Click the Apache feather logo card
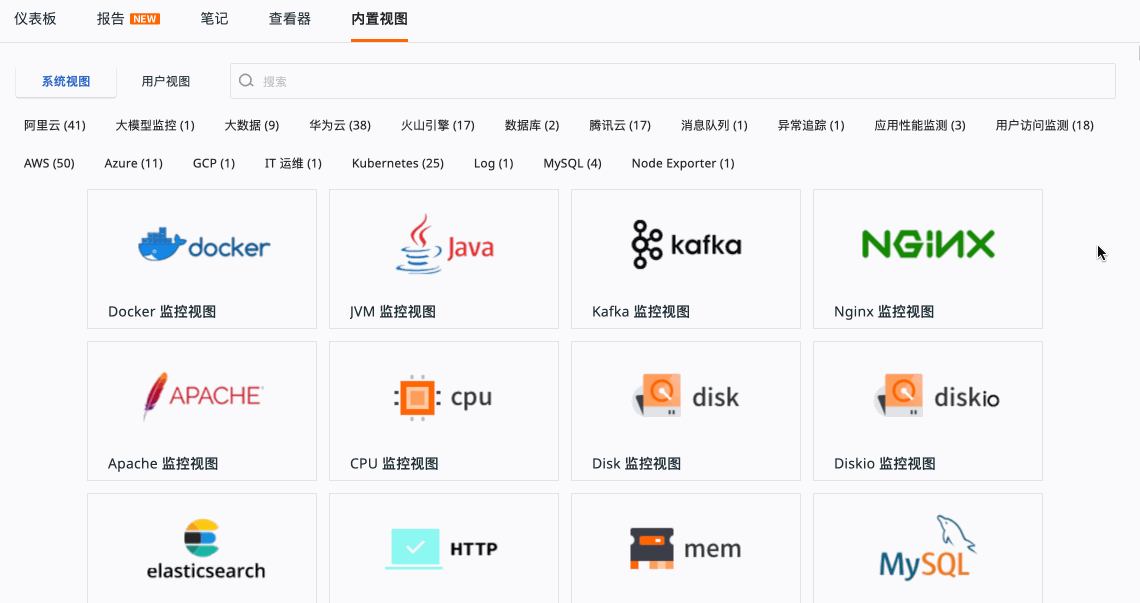Screen dimensions: 1140x603 click(202, 396)
